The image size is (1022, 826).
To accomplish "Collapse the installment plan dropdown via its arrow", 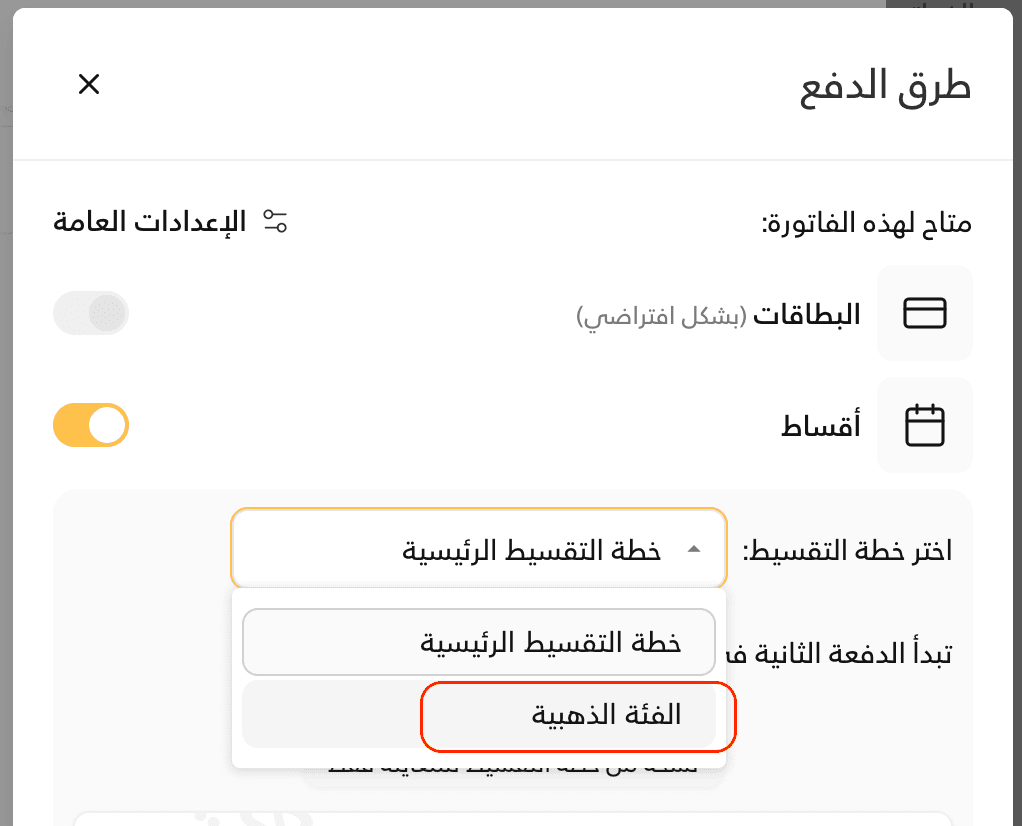I will (x=694, y=550).
